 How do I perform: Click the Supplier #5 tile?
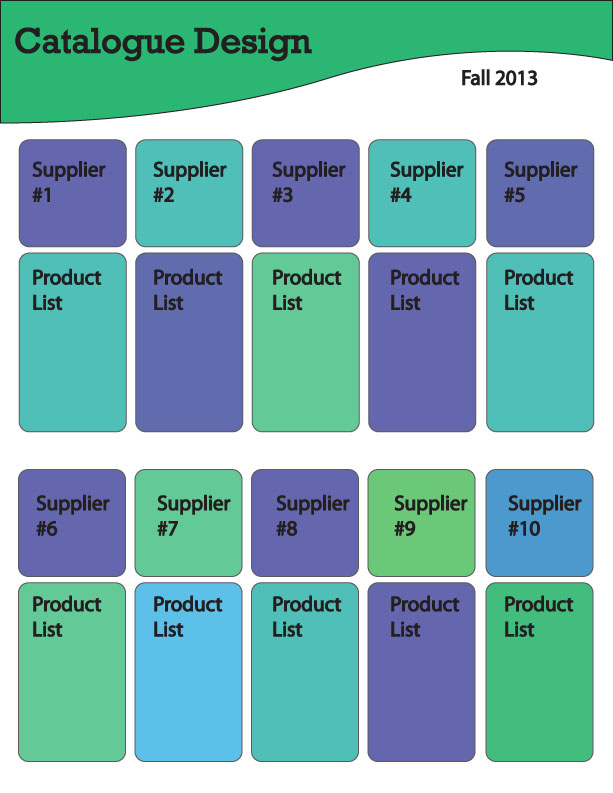pyautogui.click(x=540, y=193)
